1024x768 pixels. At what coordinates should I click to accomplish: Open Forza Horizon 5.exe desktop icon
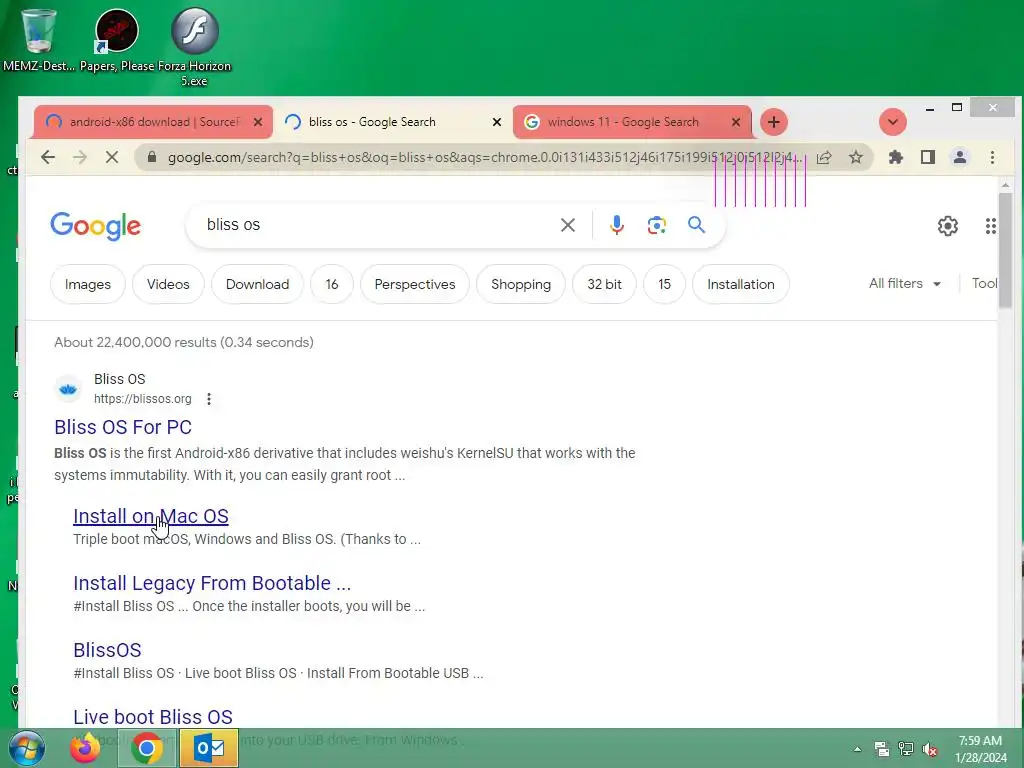pos(195,46)
